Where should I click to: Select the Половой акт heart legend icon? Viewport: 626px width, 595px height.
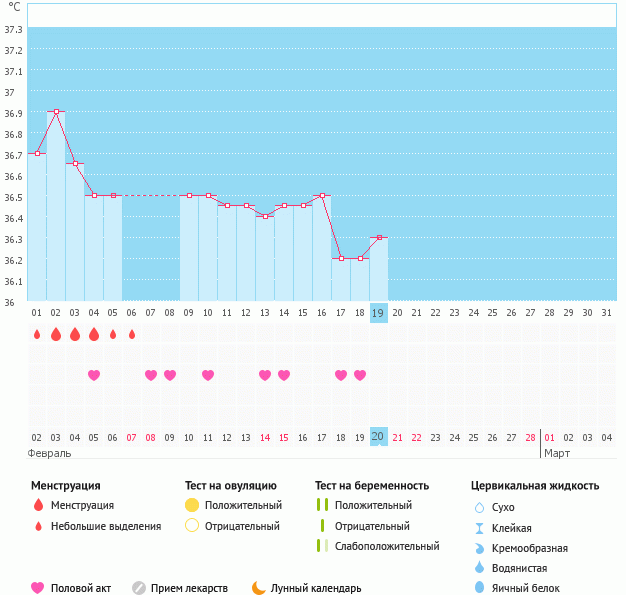(38, 588)
